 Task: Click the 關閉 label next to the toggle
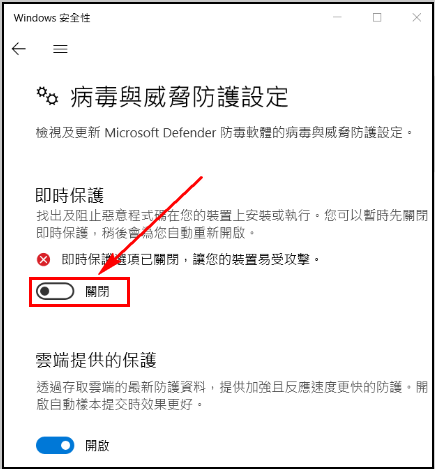pyautogui.click(x=97, y=292)
